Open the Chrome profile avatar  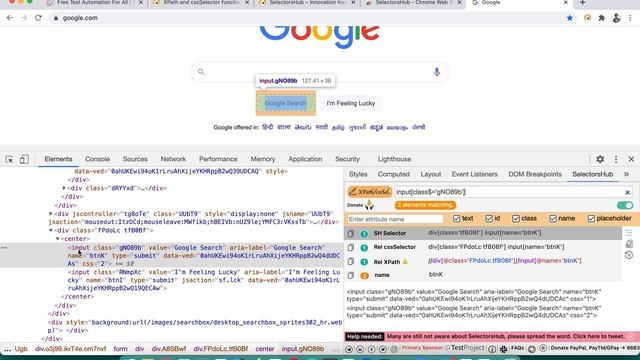pyautogui.click(x=616, y=18)
